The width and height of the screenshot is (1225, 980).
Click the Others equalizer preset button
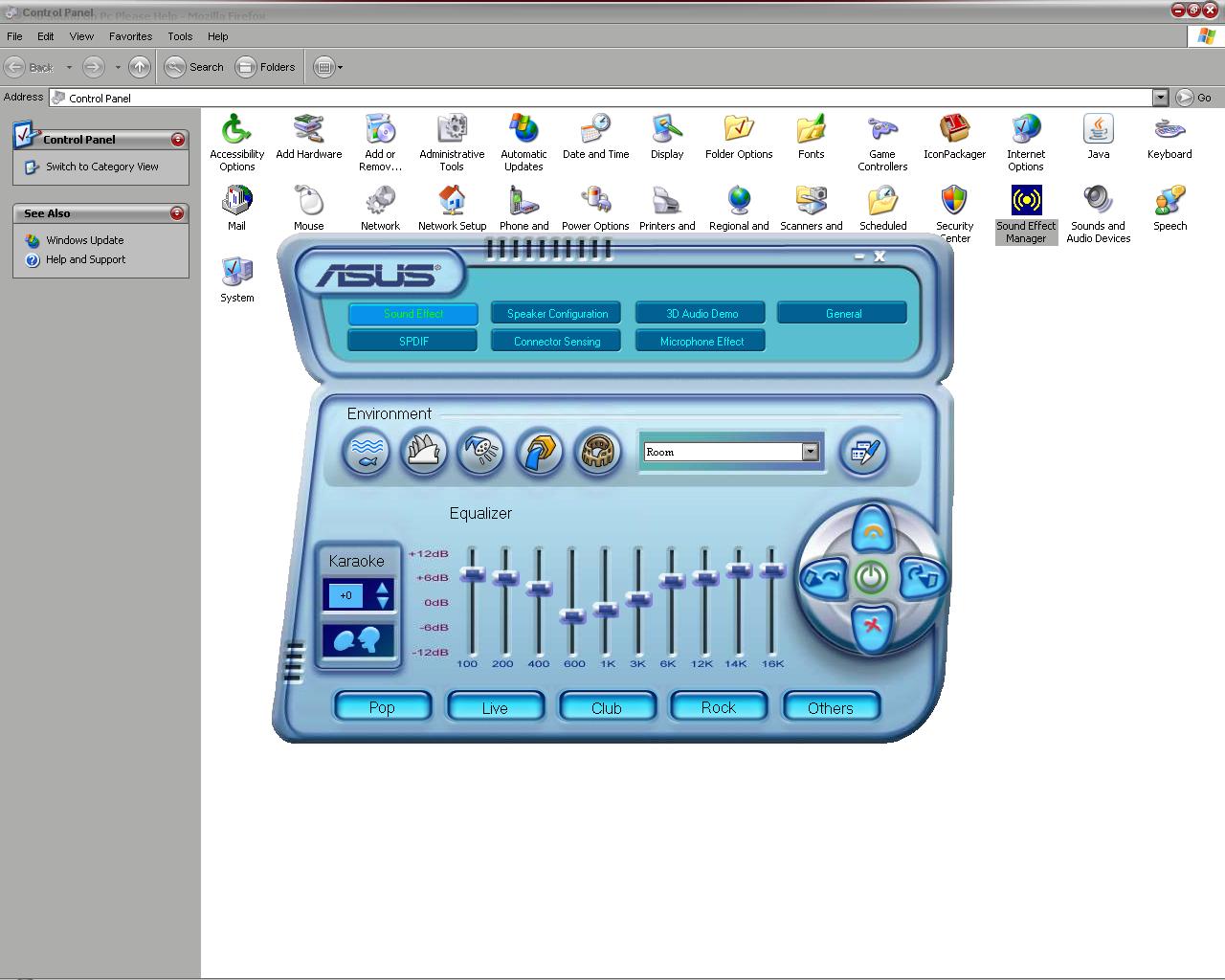coord(830,707)
